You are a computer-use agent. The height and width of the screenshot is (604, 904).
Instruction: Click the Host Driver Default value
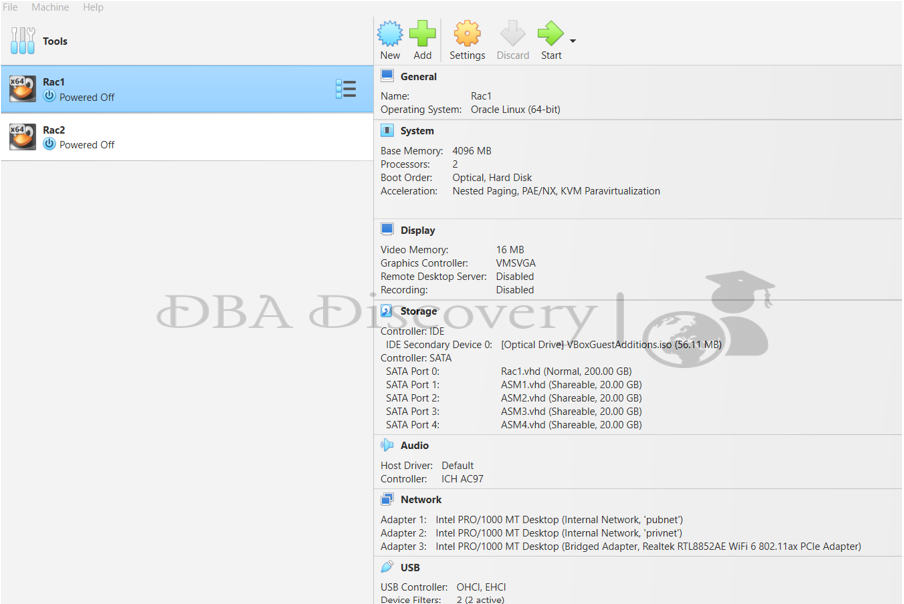coord(457,465)
